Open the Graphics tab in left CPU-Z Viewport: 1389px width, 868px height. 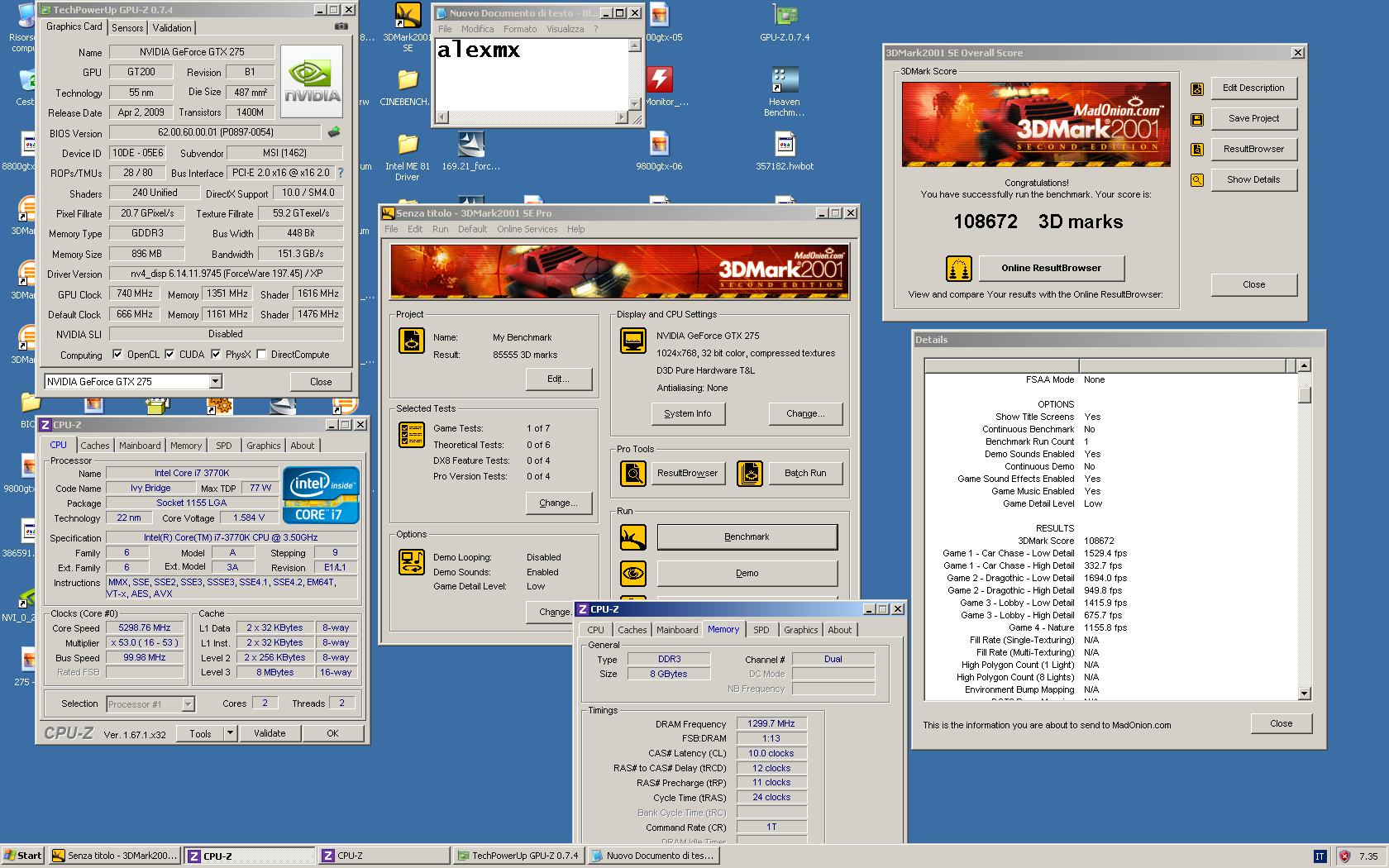[264, 446]
